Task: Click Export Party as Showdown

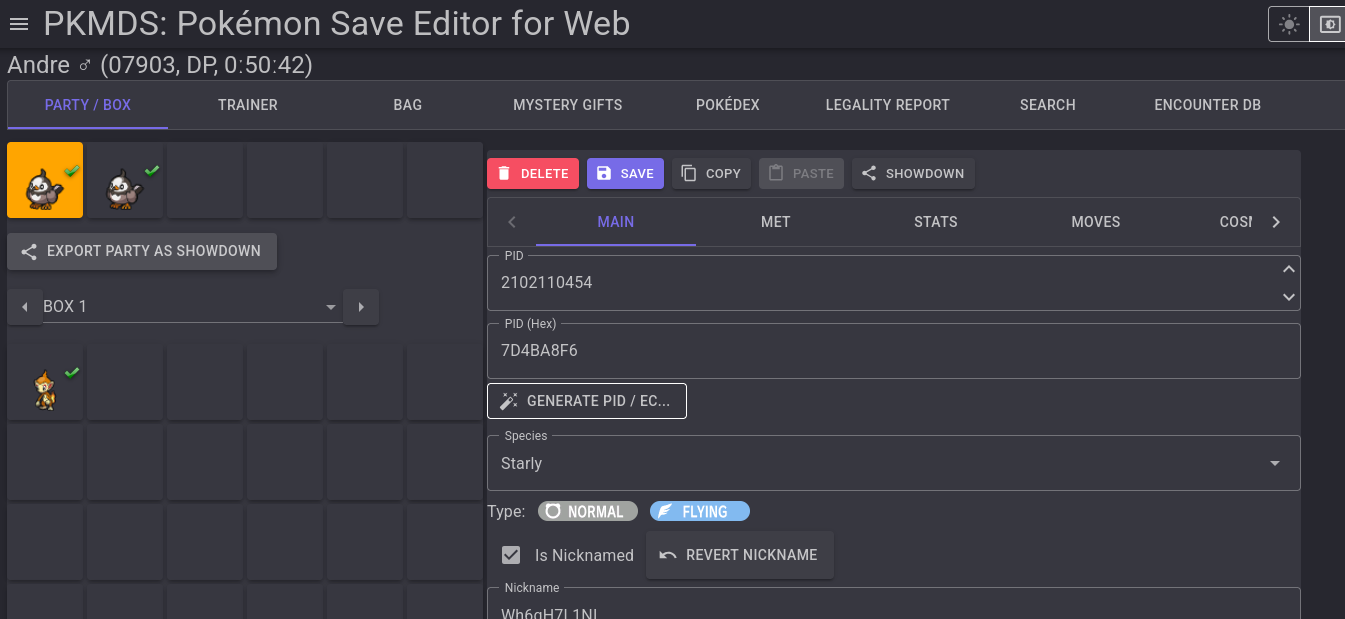Action: click(x=142, y=251)
